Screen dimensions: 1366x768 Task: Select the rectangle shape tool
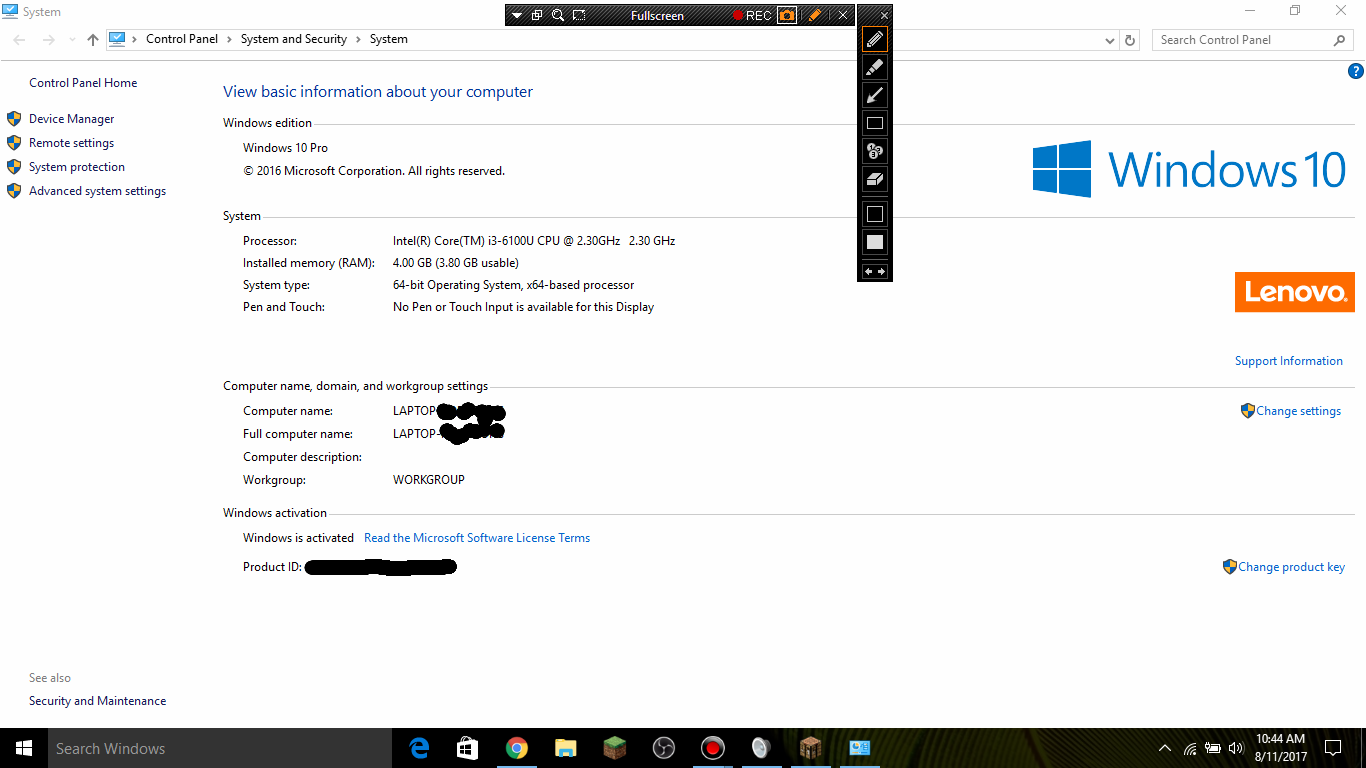875,123
